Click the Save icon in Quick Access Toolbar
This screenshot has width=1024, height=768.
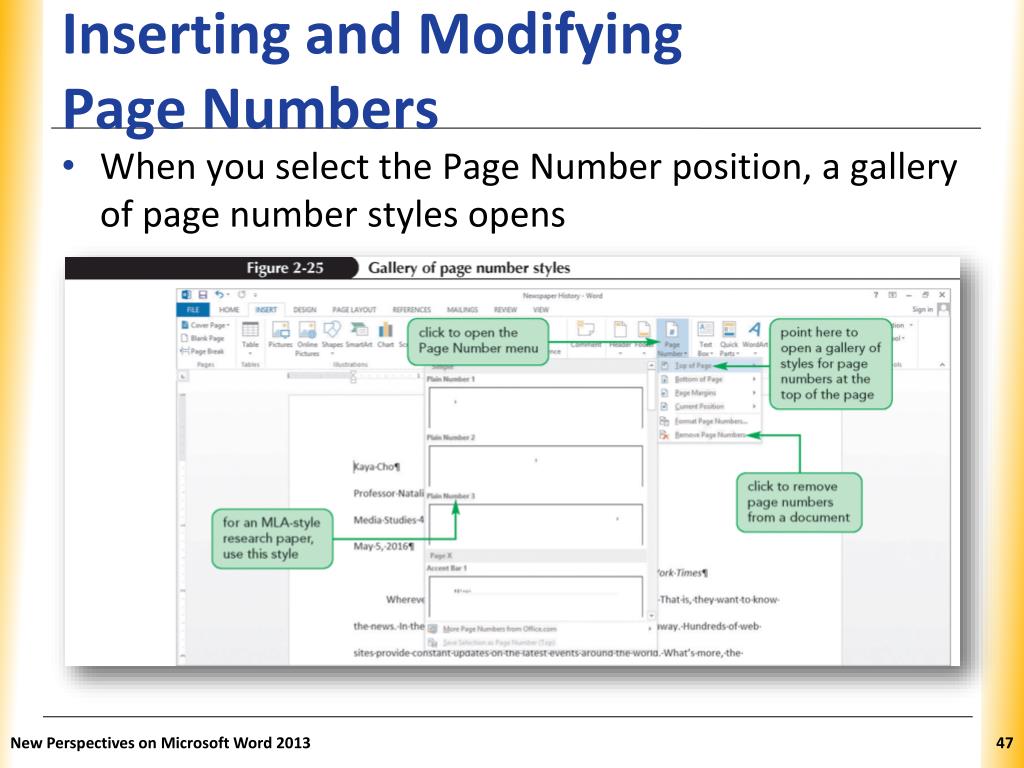pyautogui.click(x=203, y=295)
